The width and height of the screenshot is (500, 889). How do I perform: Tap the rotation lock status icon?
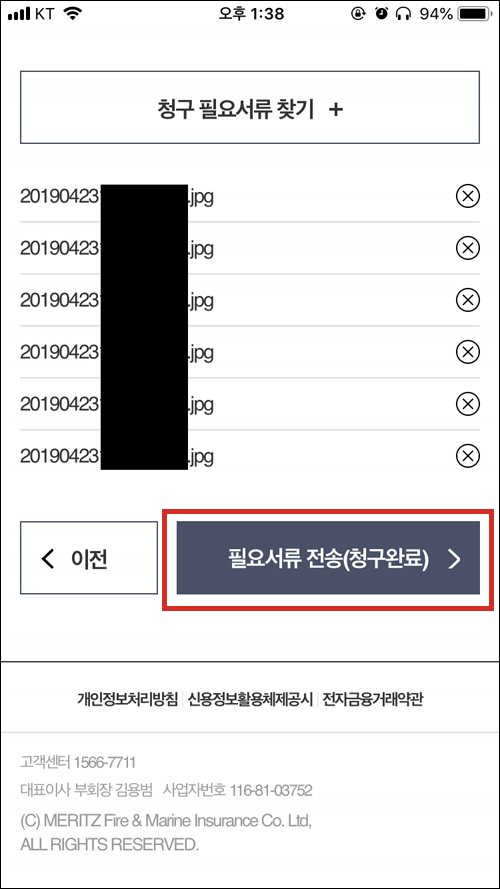358,14
